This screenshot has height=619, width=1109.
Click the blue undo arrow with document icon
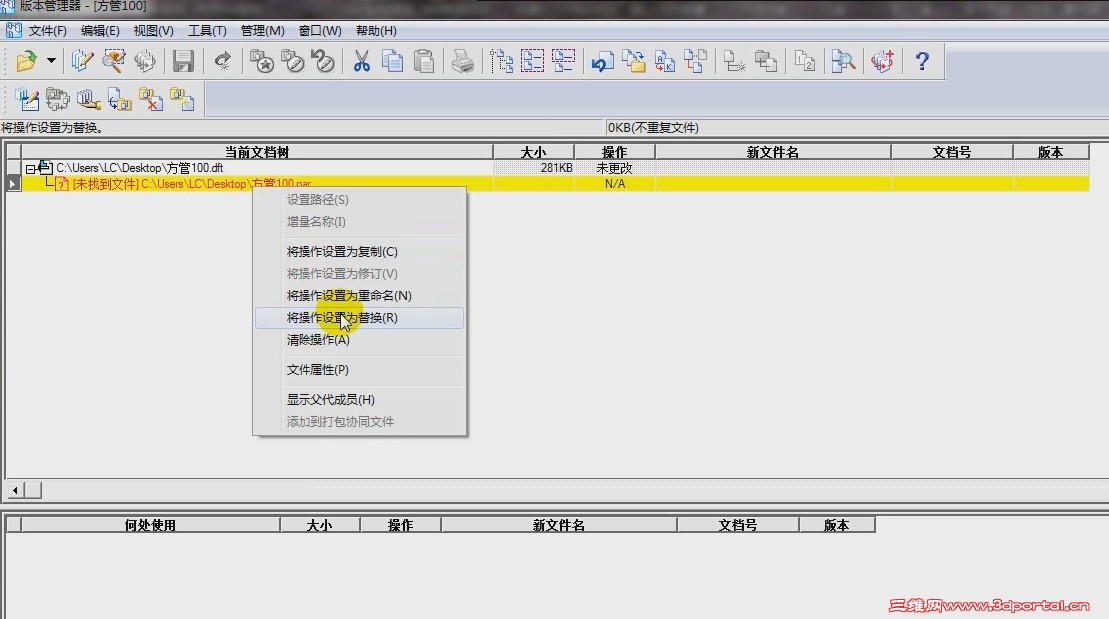602,61
